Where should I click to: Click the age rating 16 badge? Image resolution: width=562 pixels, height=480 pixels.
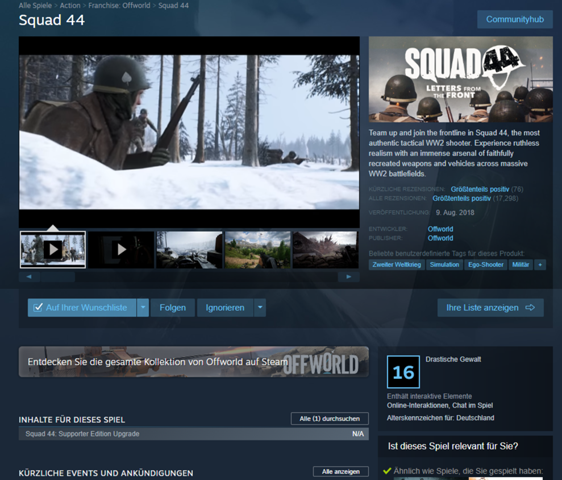click(x=403, y=372)
